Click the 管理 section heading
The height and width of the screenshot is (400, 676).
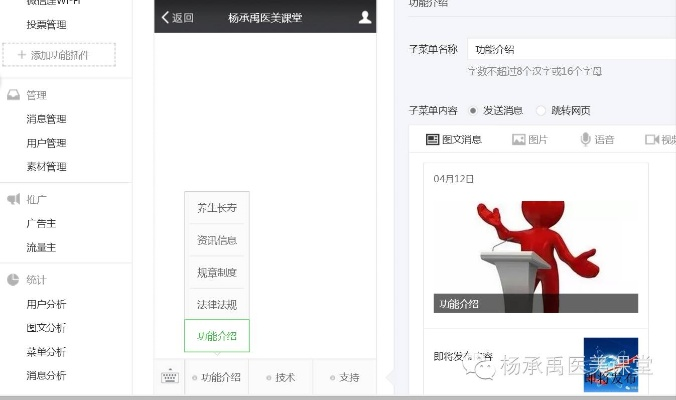pos(36,95)
